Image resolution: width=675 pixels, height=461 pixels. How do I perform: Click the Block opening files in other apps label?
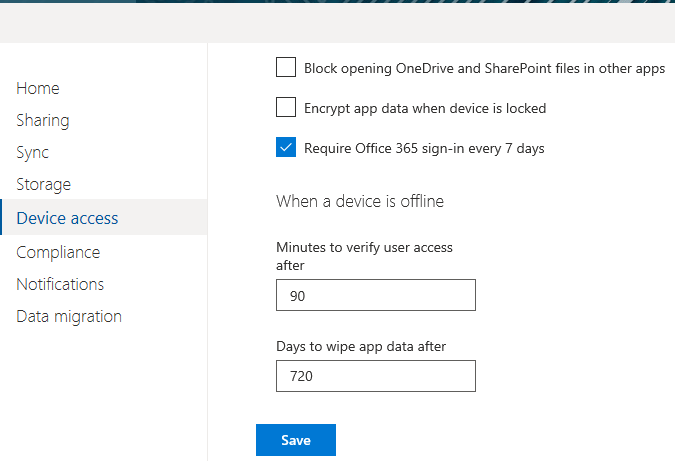tap(485, 68)
